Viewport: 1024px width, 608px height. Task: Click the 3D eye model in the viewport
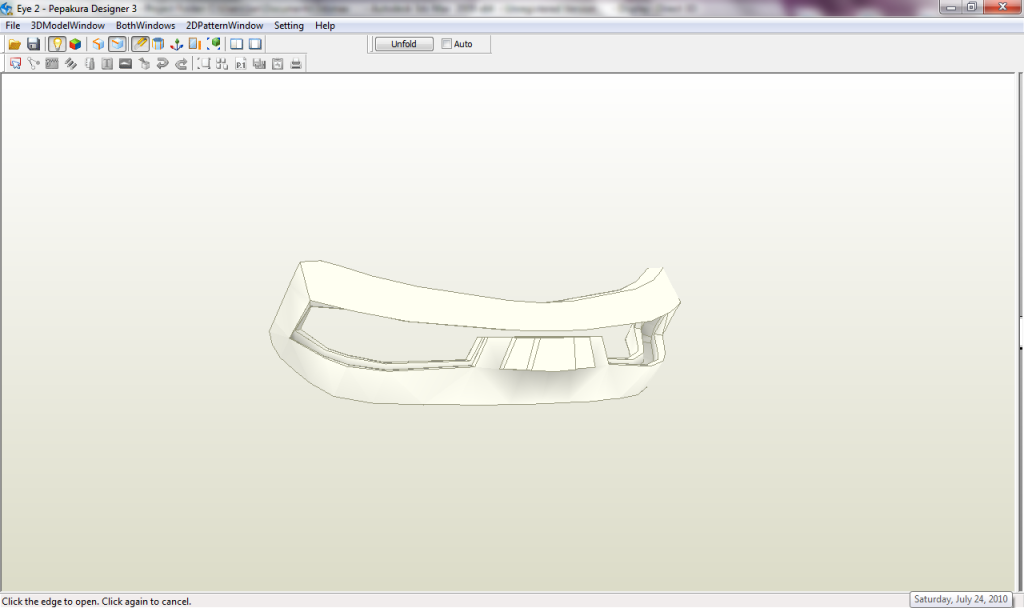click(x=475, y=334)
